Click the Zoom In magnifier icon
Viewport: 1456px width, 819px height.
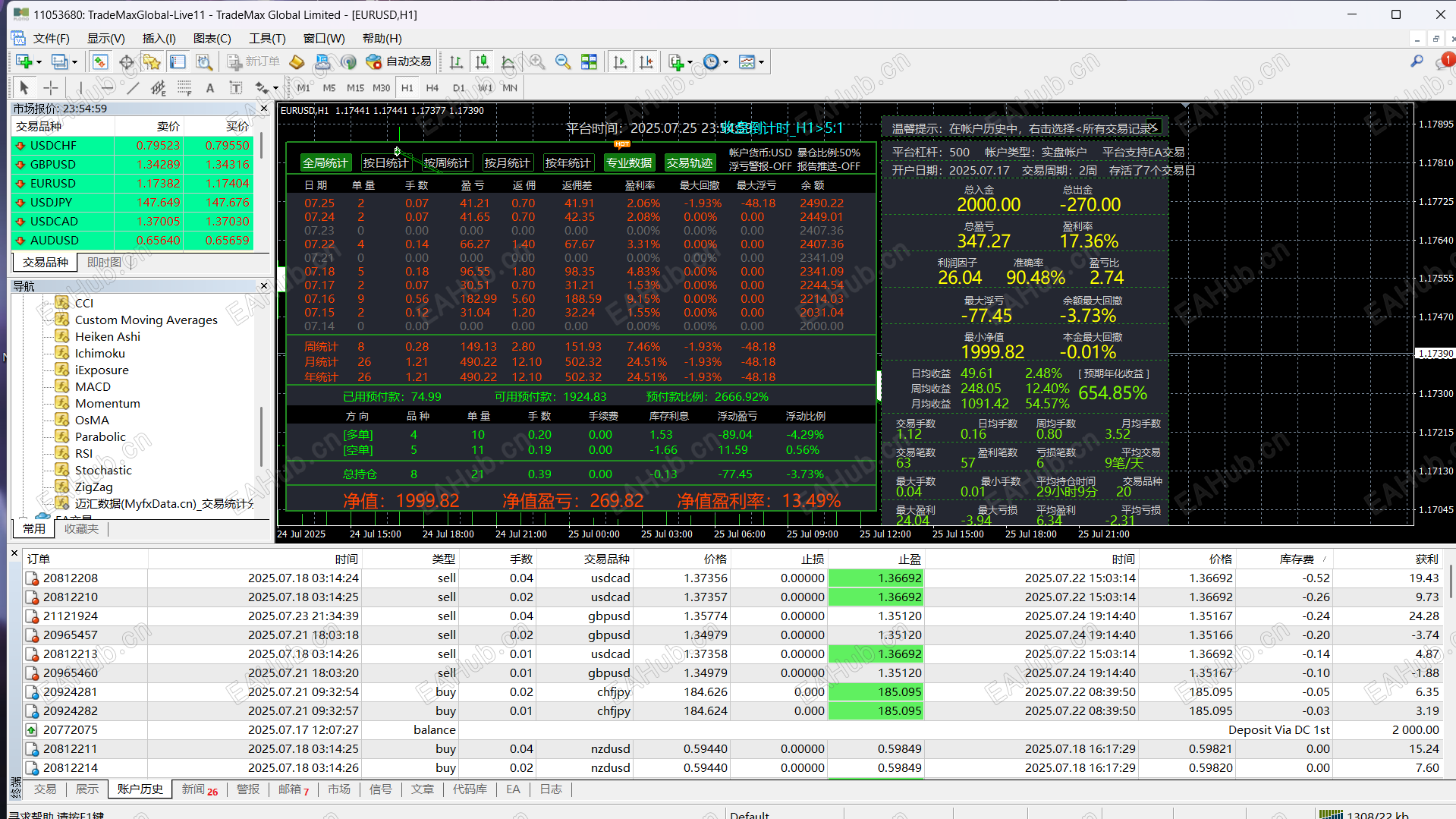tap(537, 62)
